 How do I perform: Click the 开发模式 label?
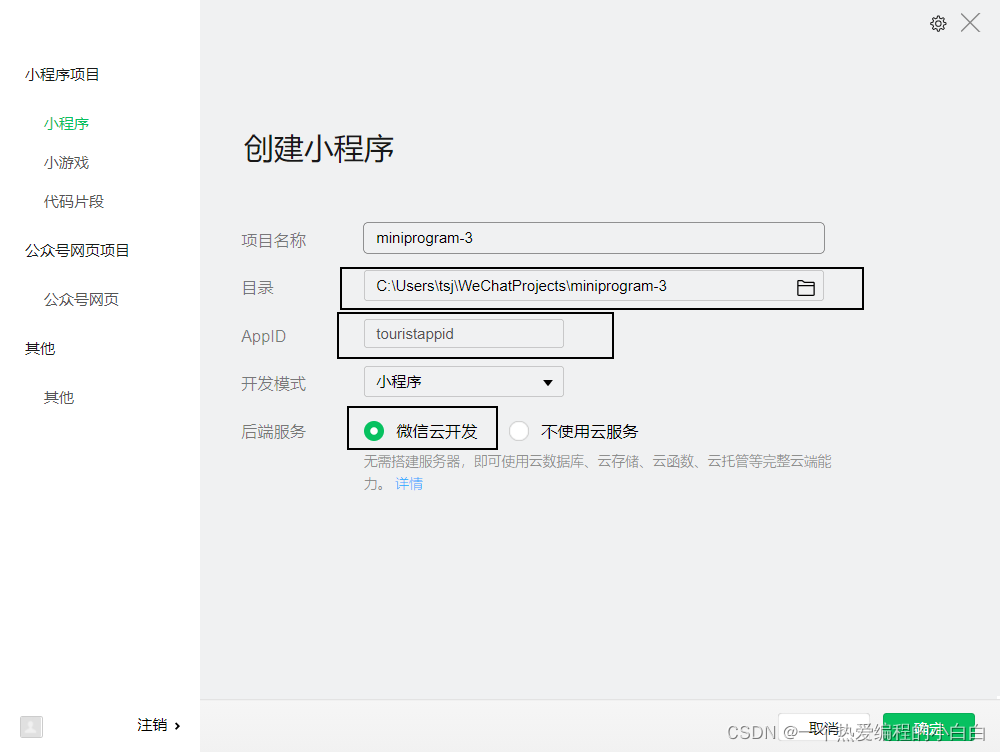tap(274, 383)
